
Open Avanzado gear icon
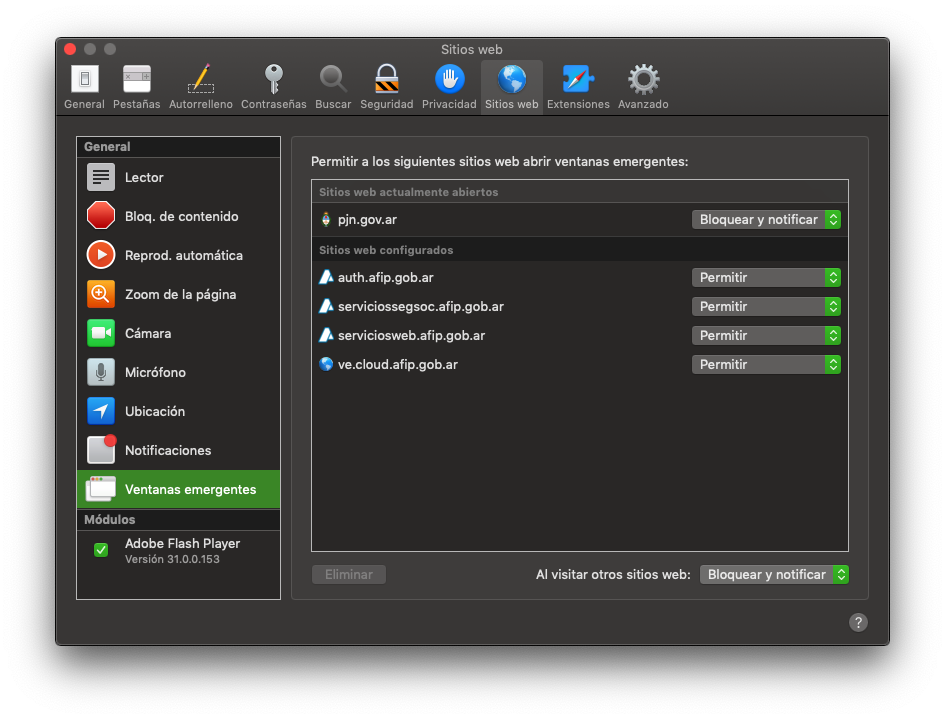[643, 80]
